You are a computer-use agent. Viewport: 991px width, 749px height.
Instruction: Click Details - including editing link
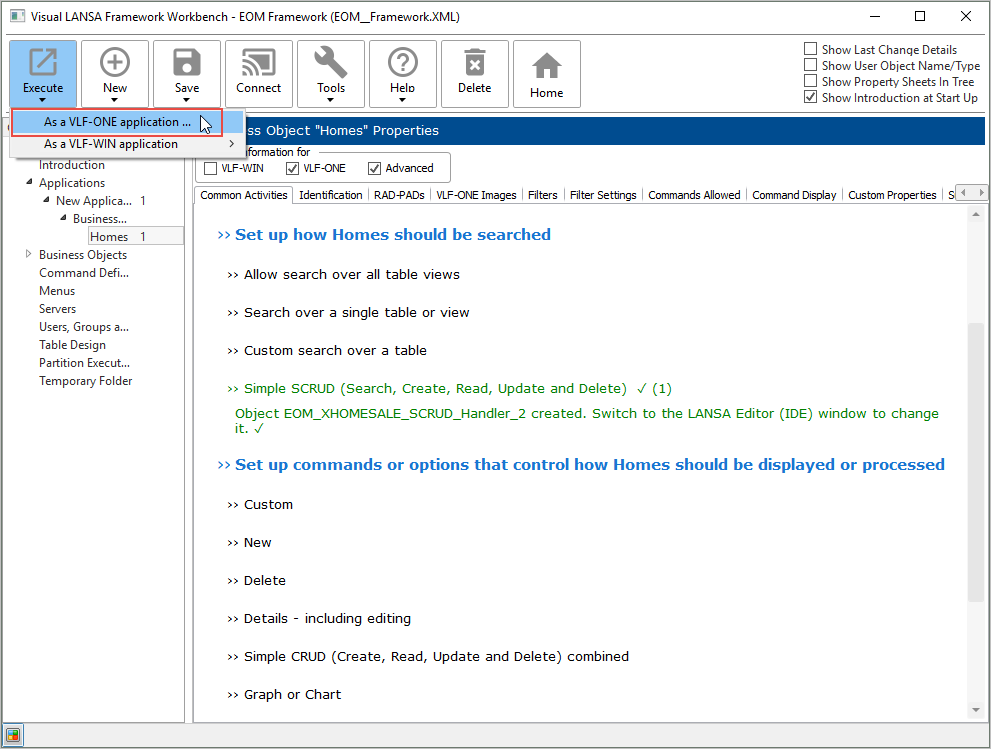327,619
